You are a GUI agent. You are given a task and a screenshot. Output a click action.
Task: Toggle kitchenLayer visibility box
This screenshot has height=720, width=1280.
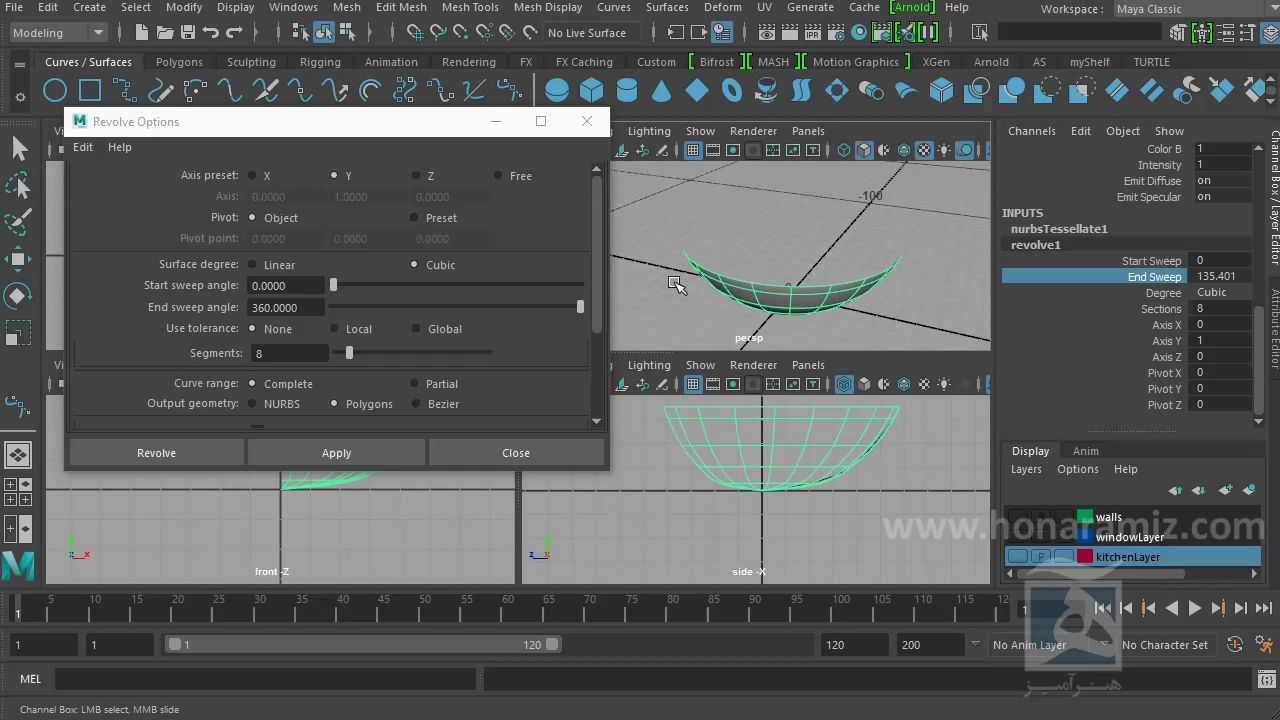tap(1018, 557)
